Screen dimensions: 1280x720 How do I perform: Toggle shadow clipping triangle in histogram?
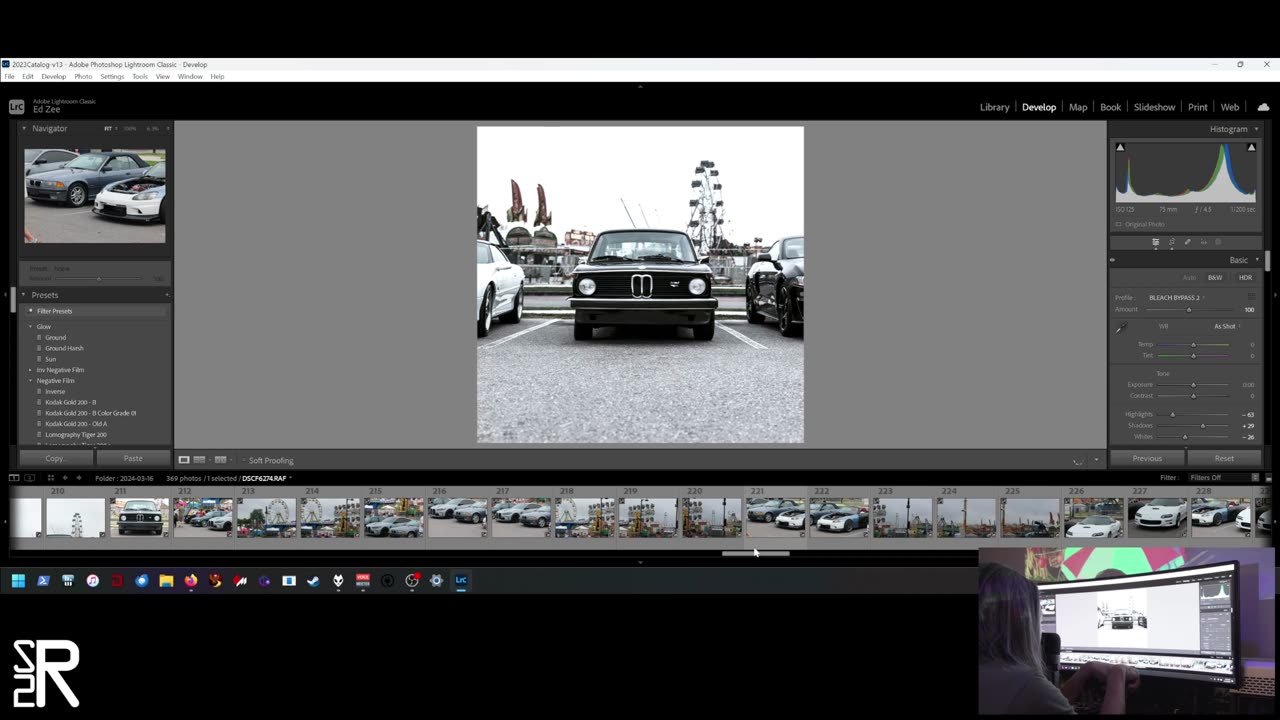click(x=1120, y=147)
